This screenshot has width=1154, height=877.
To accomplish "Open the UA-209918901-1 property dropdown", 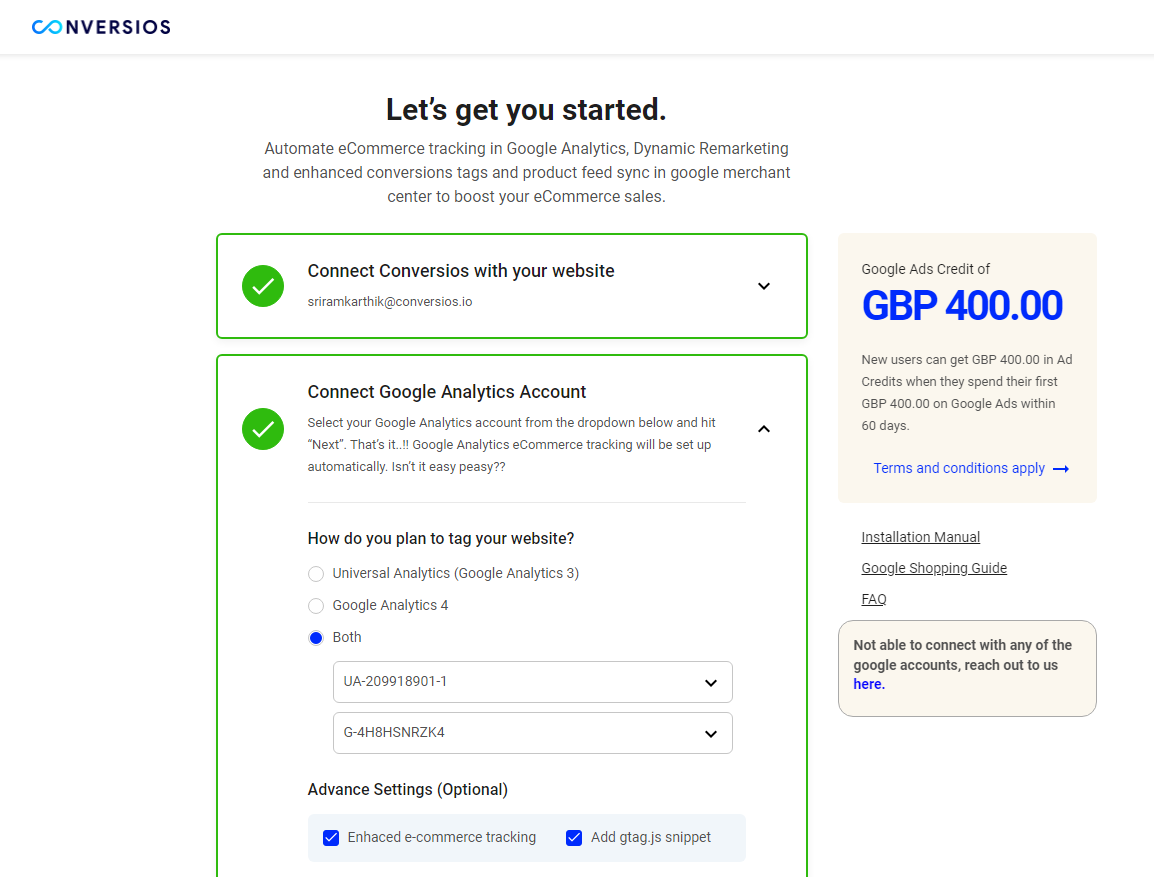I will [x=533, y=682].
